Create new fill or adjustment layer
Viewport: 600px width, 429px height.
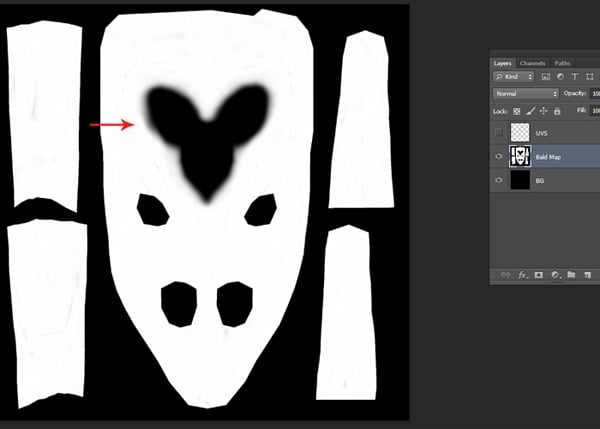click(555, 275)
